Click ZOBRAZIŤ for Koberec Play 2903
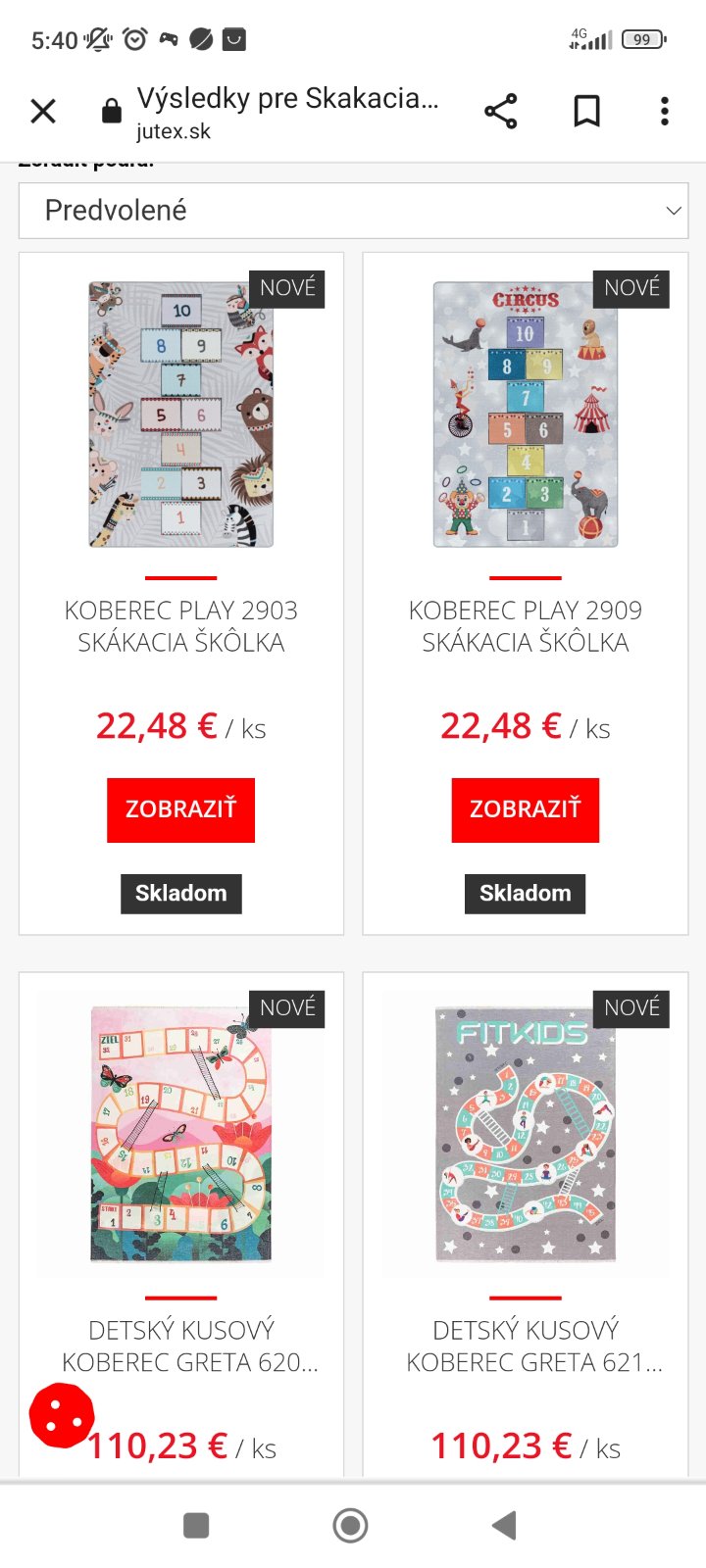The width and height of the screenshot is (706, 1568). [180, 809]
